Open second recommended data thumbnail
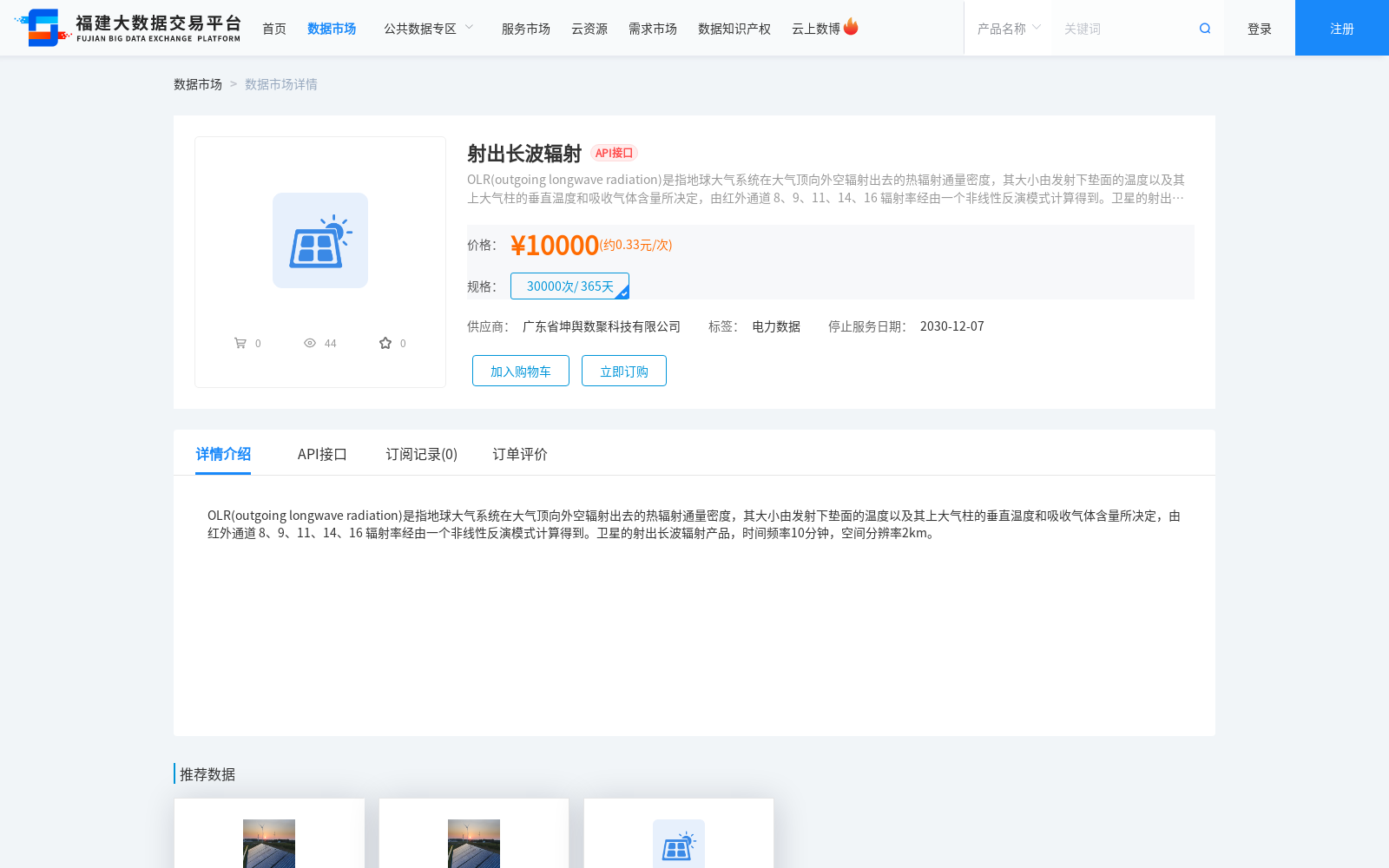This screenshot has height=868, width=1389. point(474,844)
